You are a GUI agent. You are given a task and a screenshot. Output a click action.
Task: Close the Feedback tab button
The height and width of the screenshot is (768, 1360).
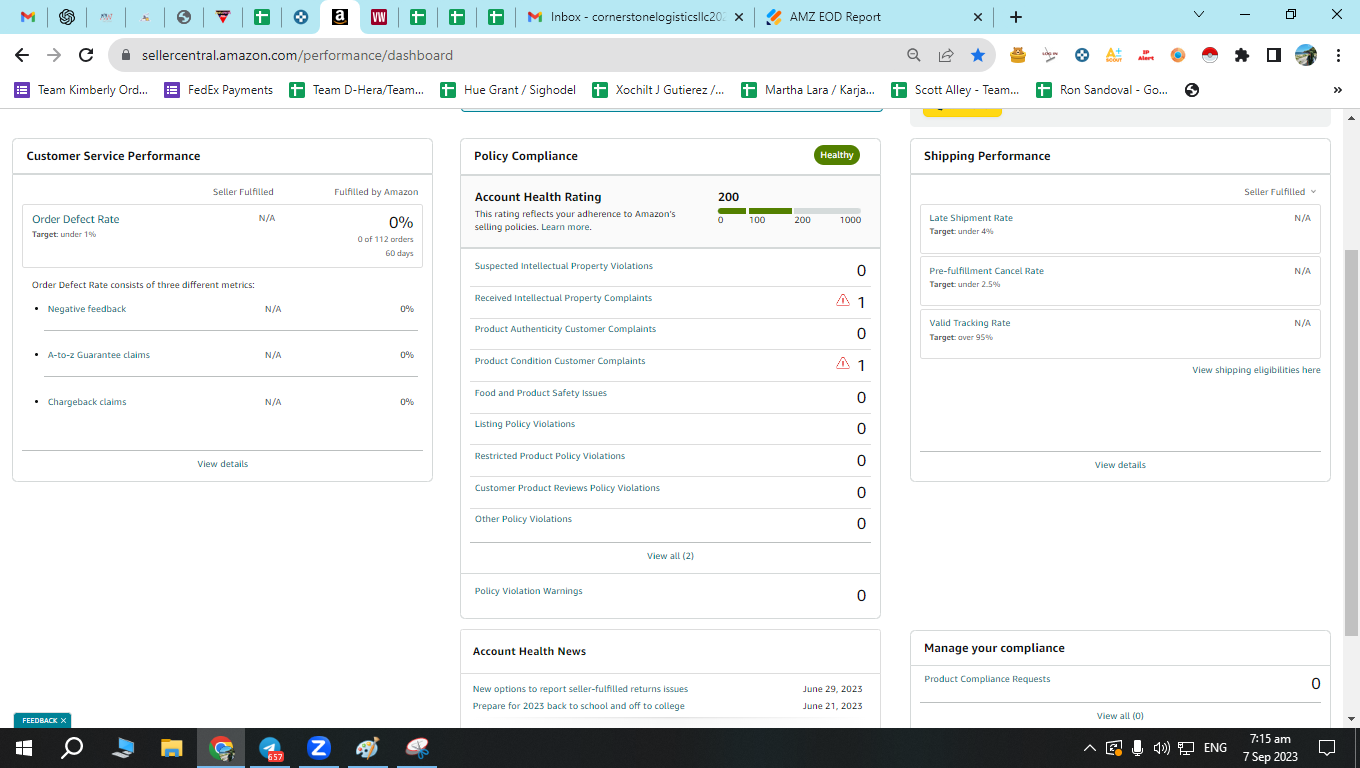tap(63, 720)
